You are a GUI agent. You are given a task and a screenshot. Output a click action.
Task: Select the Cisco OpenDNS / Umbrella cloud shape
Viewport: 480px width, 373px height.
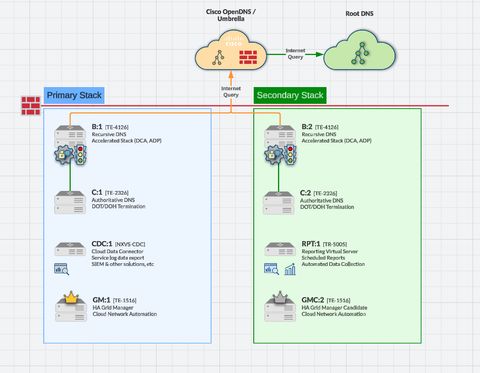pos(231,50)
